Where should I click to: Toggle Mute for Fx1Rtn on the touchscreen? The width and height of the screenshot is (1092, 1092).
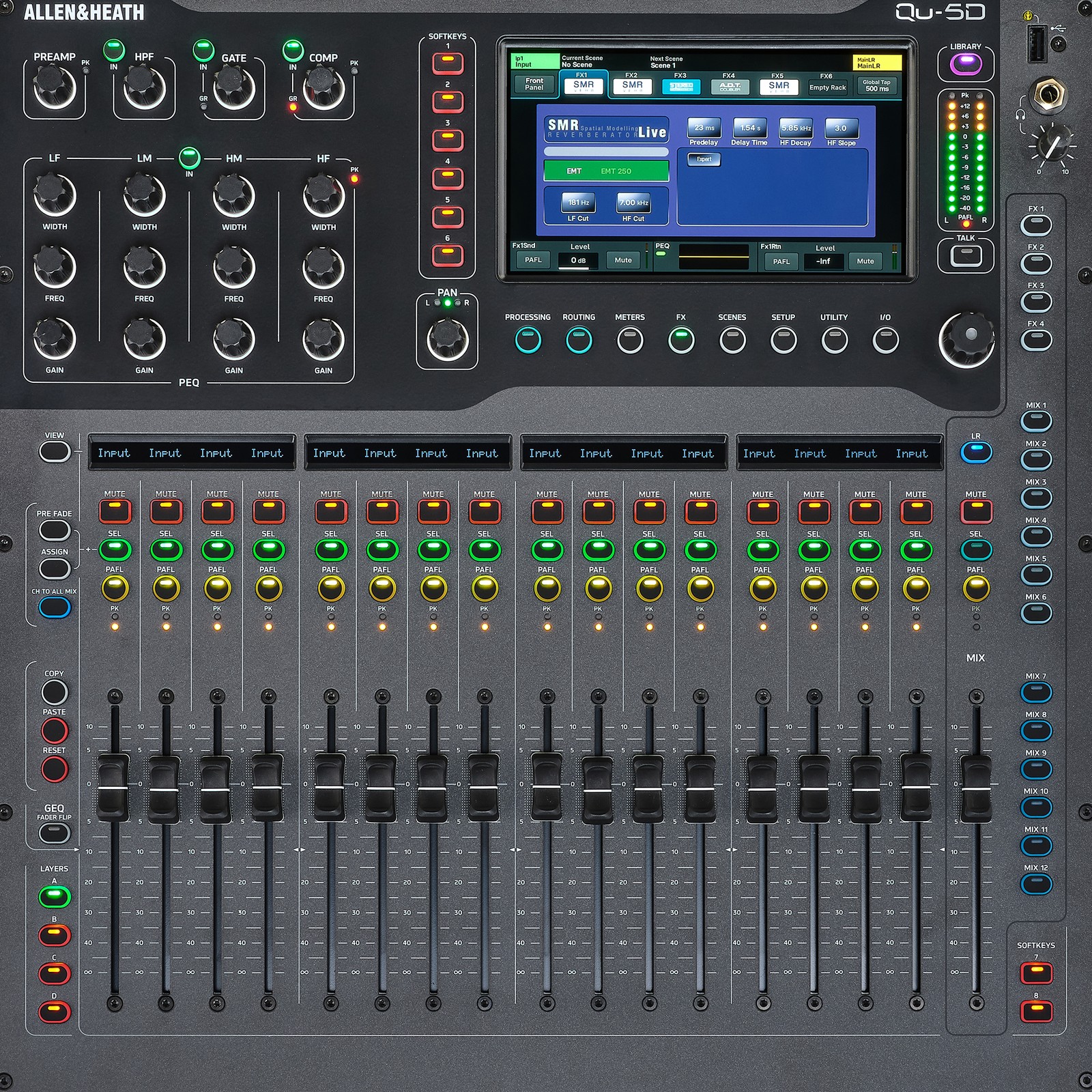pos(865,261)
